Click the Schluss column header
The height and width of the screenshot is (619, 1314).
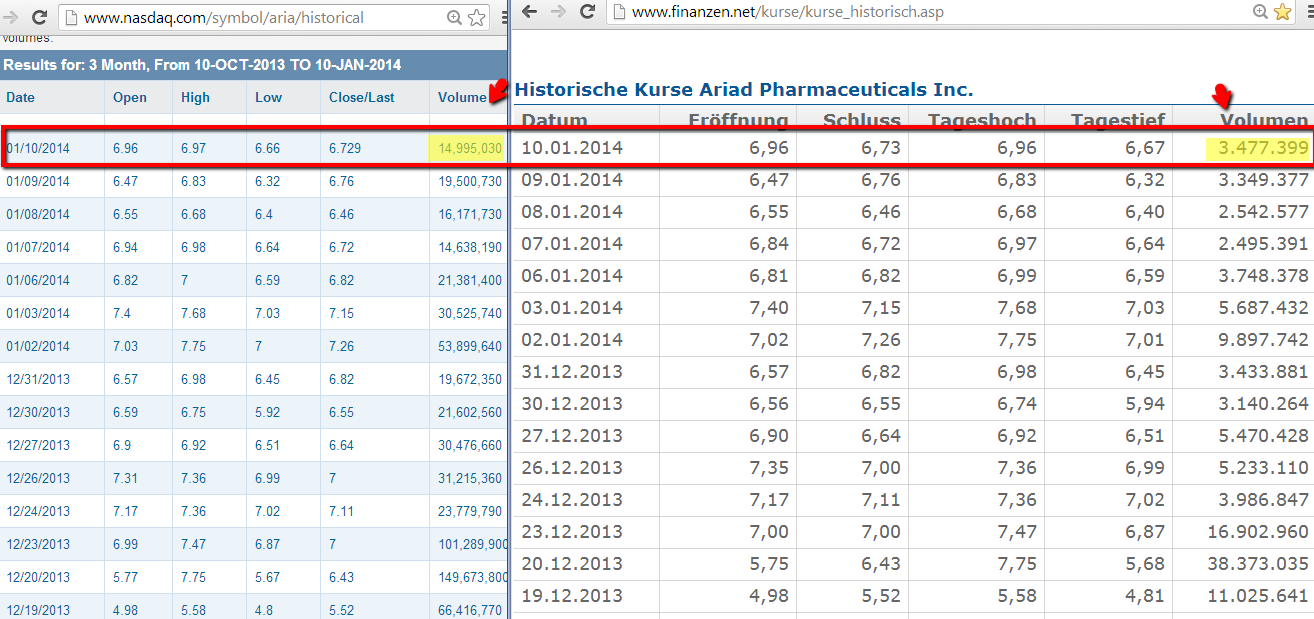pyautogui.click(x=862, y=121)
